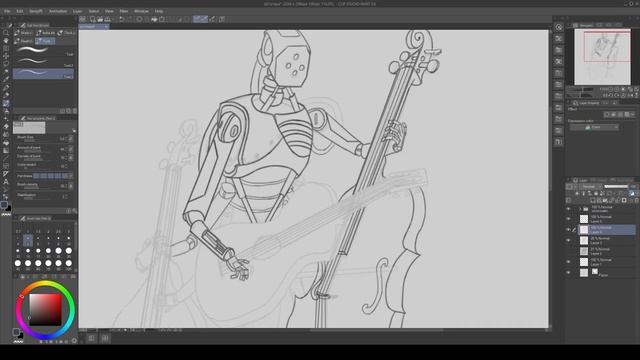Image resolution: width=640 pixels, height=360 pixels.
Task: Choose the top brush stroke preset
Action: tap(43, 51)
